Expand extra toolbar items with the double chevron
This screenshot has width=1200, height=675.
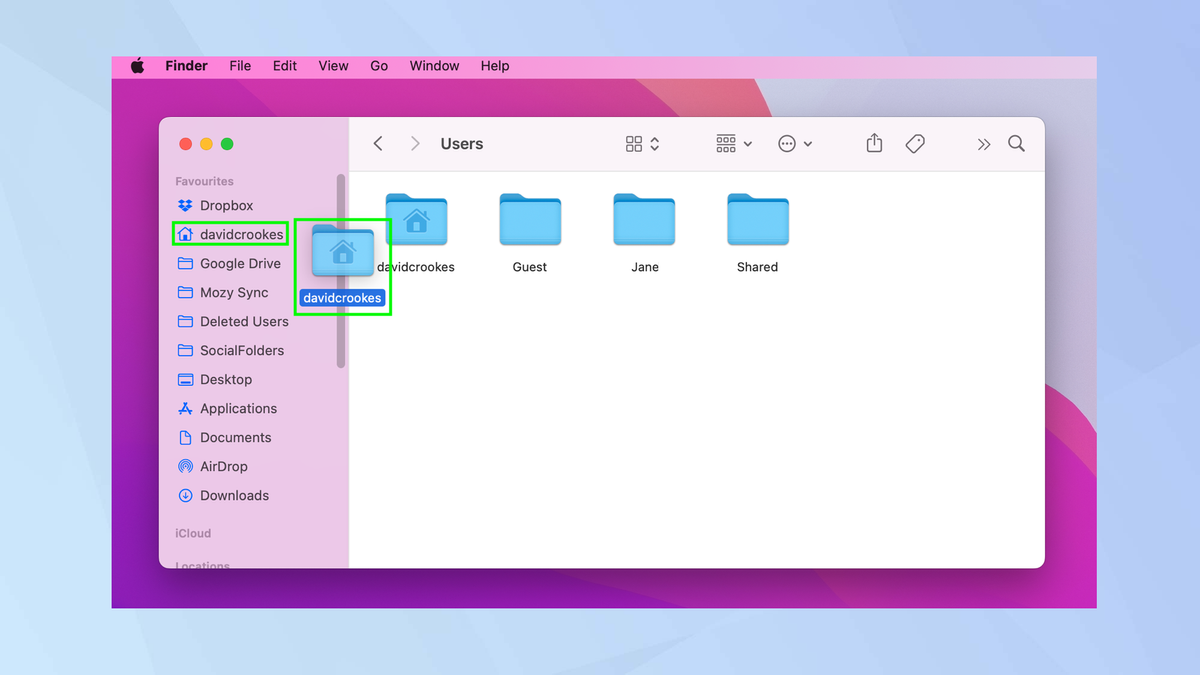983,144
